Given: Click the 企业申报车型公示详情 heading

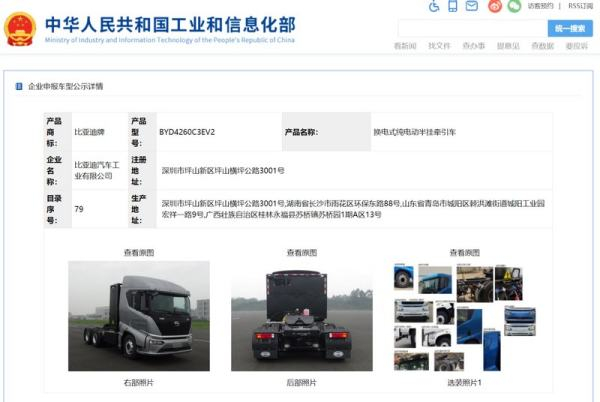Looking at the screenshot, I should coord(65,86).
